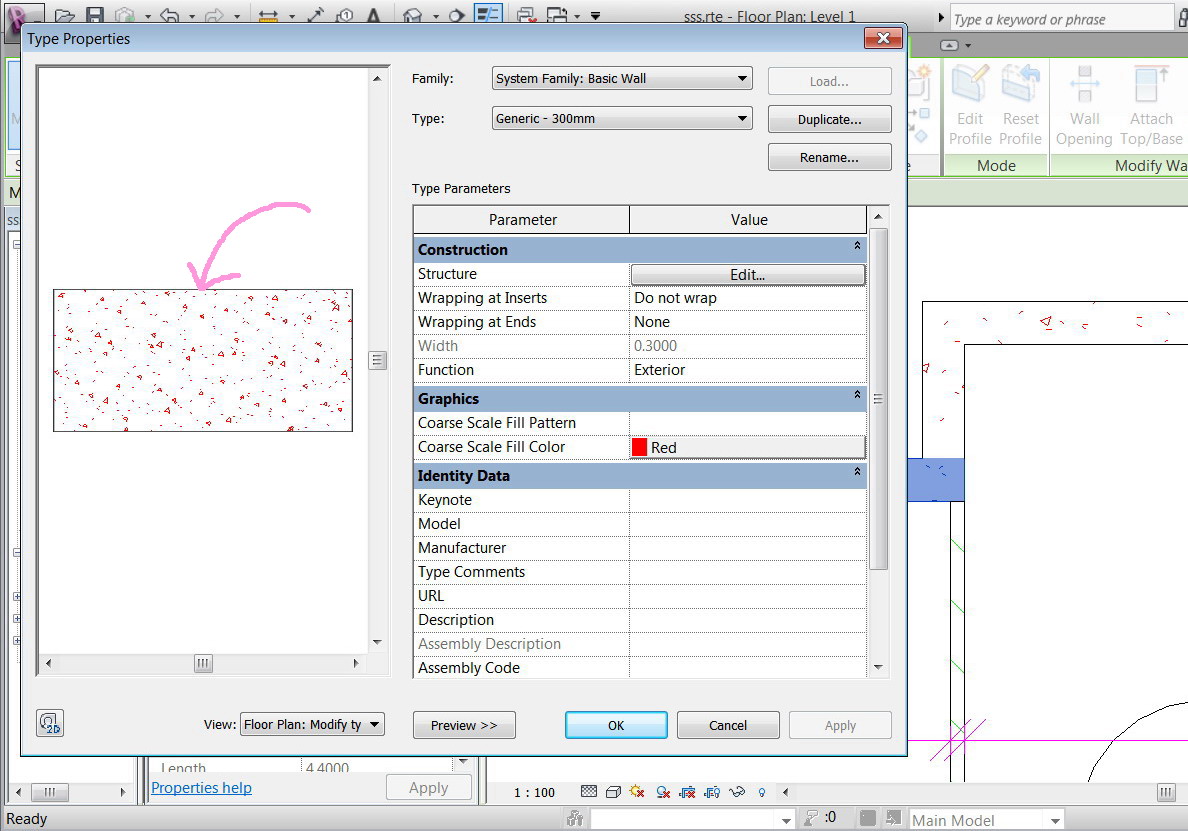Toggle the Crop View control
The image size is (1188, 831).
click(x=685, y=791)
